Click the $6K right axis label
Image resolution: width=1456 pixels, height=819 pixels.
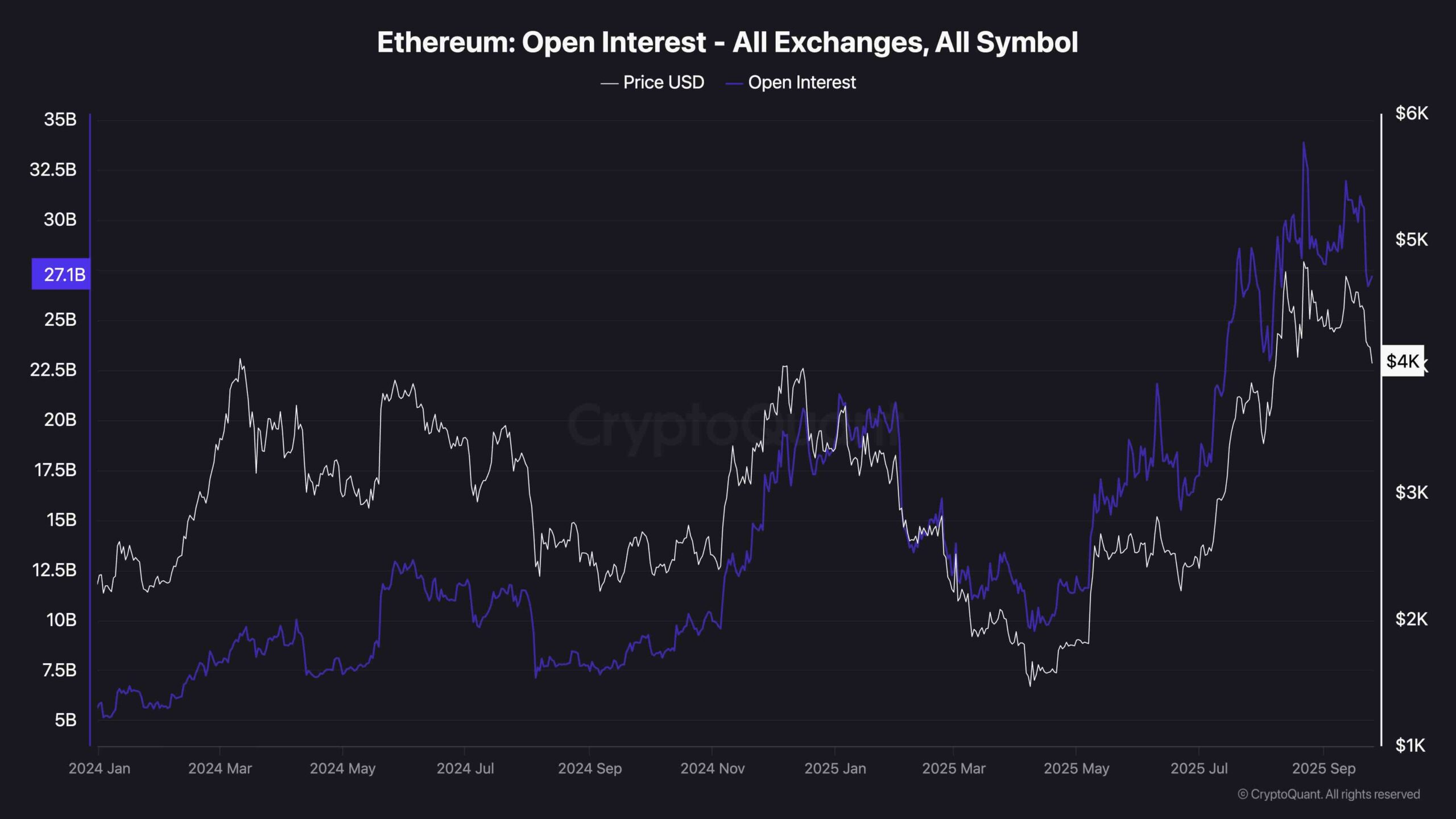(x=1411, y=113)
